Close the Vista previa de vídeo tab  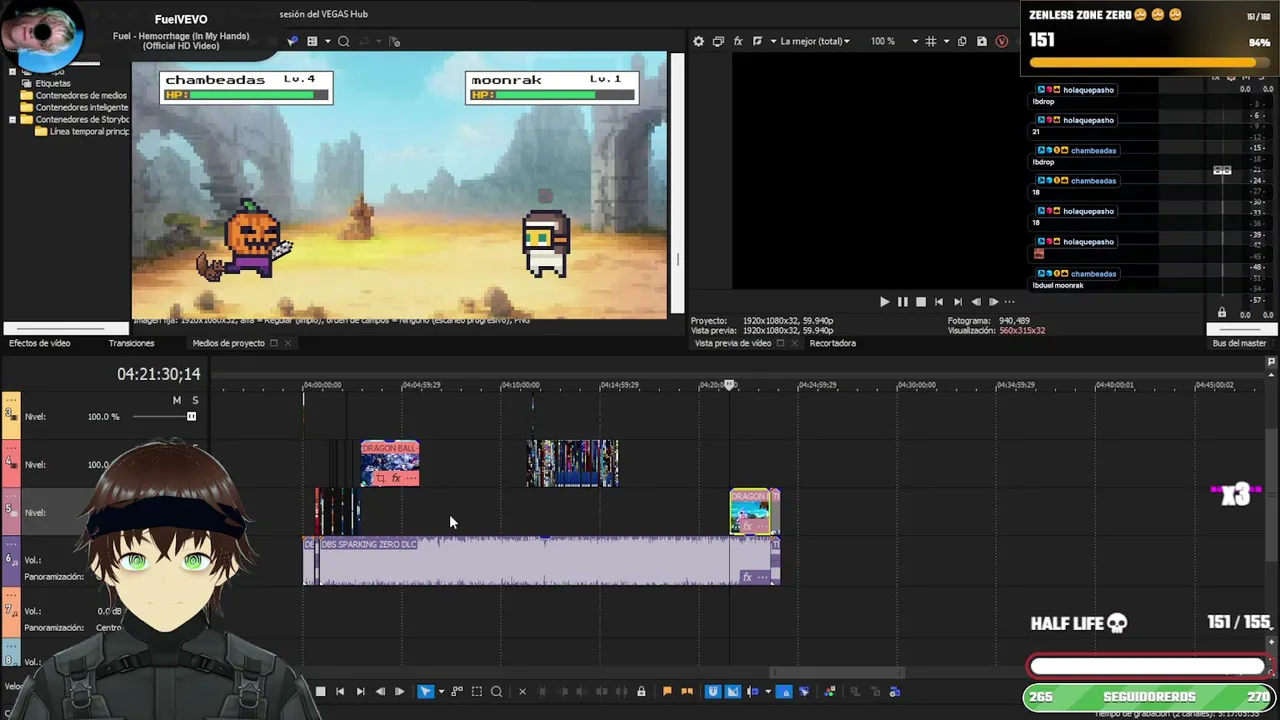coord(794,343)
